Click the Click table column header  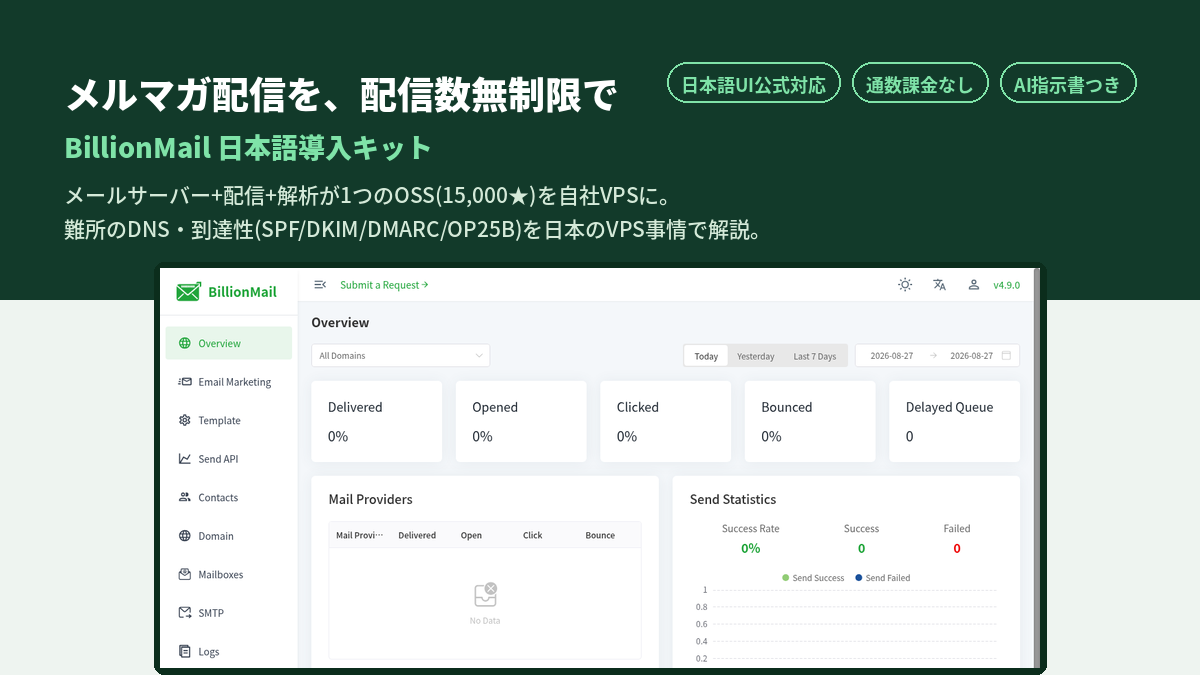(x=532, y=535)
